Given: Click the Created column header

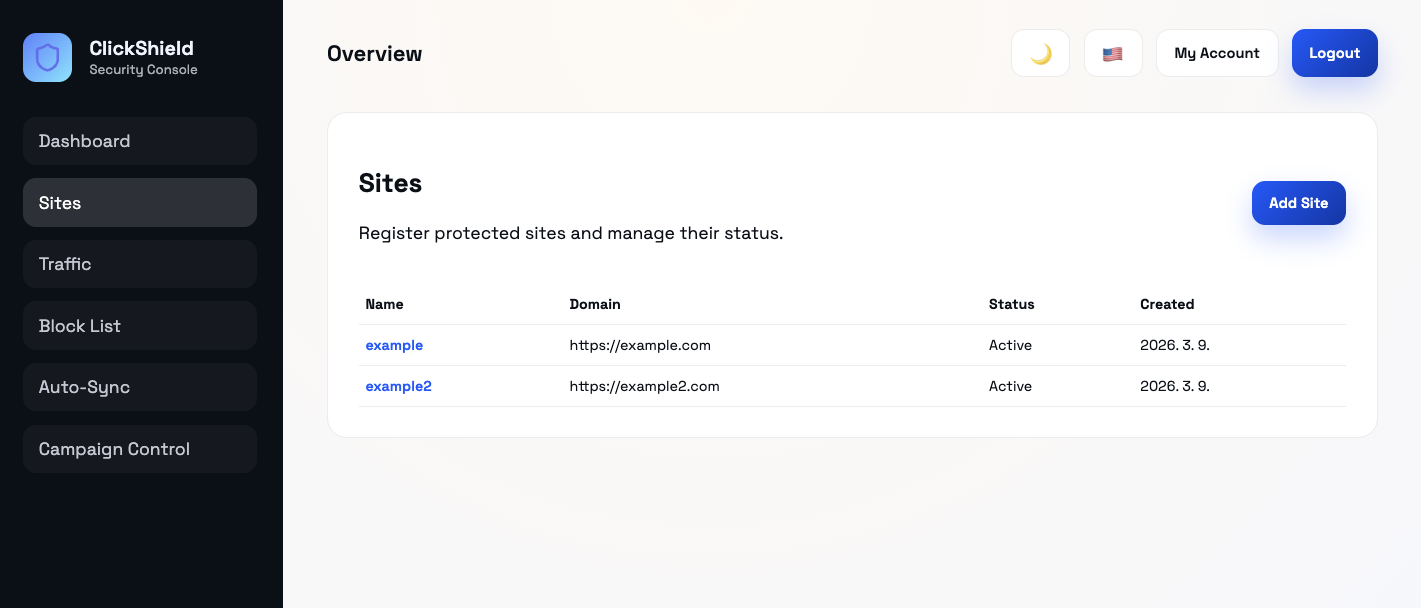Looking at the screenshot, I should (1167, 304).
